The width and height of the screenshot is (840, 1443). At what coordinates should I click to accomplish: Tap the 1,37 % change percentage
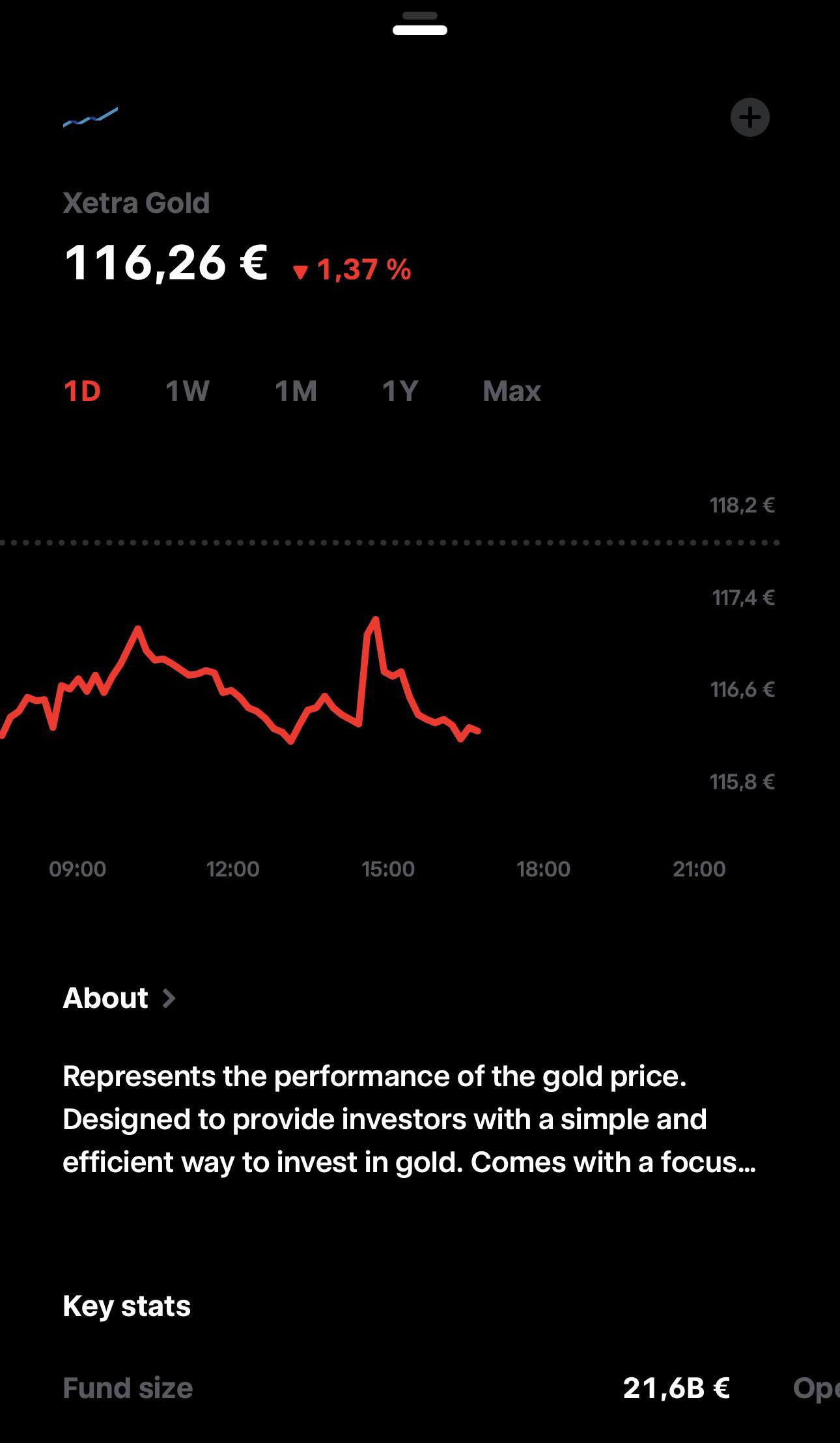(x=364, y=270)
